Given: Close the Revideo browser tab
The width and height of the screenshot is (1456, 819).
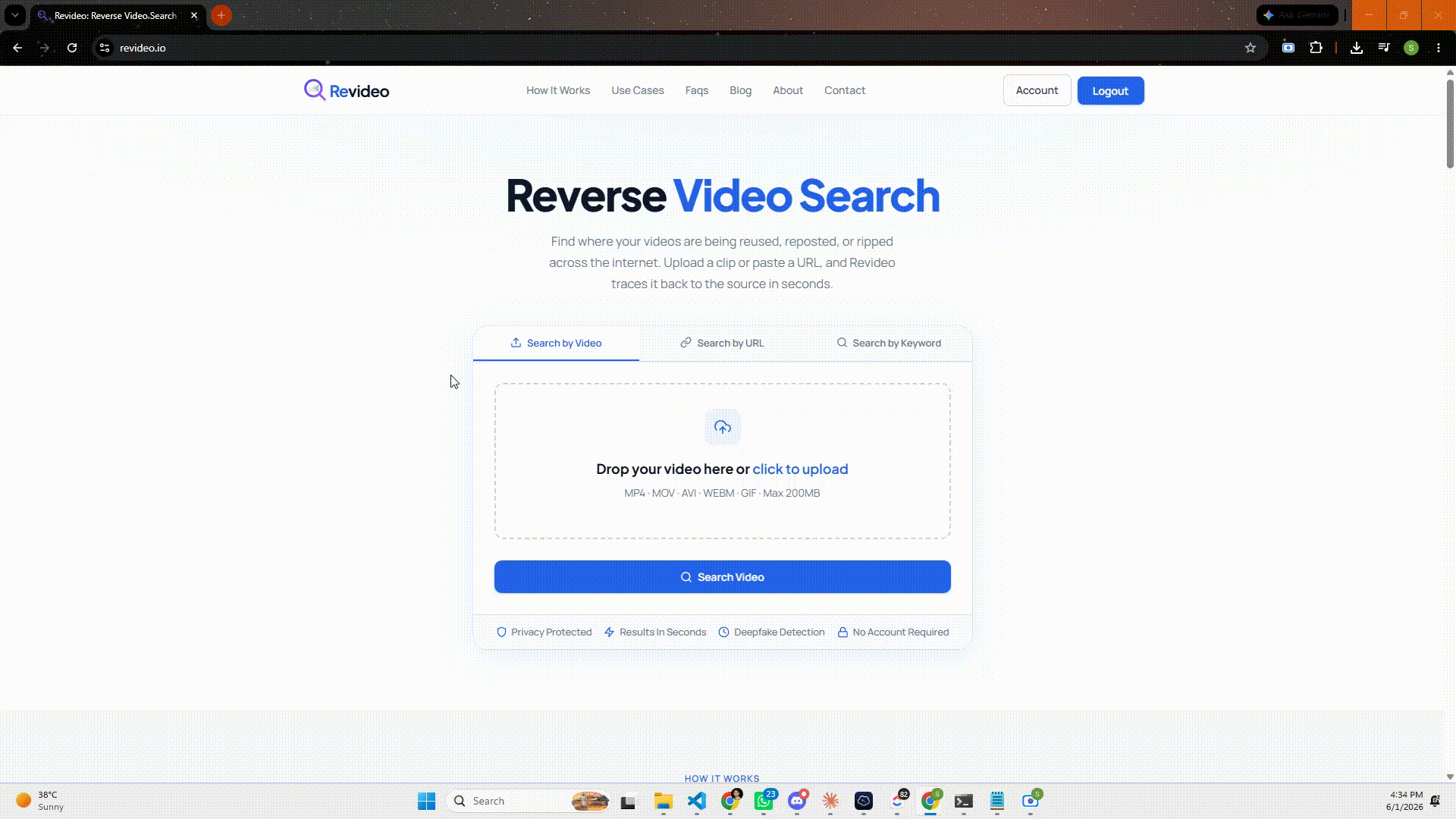Looking at the screenshot, I should tap(194, 15).
